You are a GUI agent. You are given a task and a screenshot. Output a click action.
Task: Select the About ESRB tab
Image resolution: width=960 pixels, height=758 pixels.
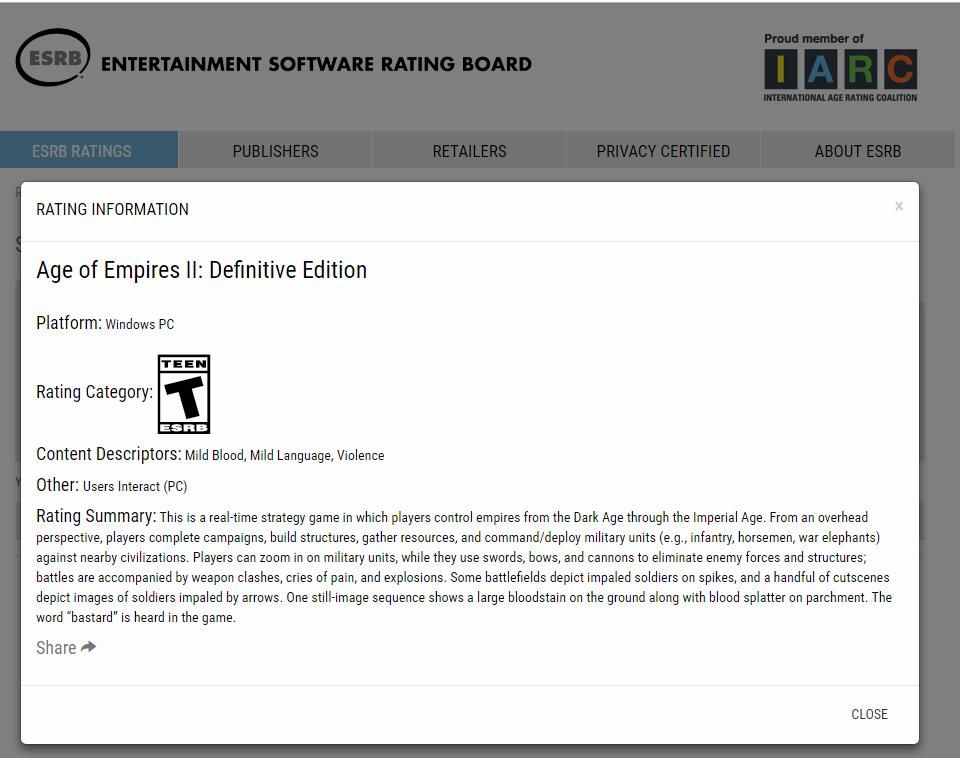tap(857, 151)
